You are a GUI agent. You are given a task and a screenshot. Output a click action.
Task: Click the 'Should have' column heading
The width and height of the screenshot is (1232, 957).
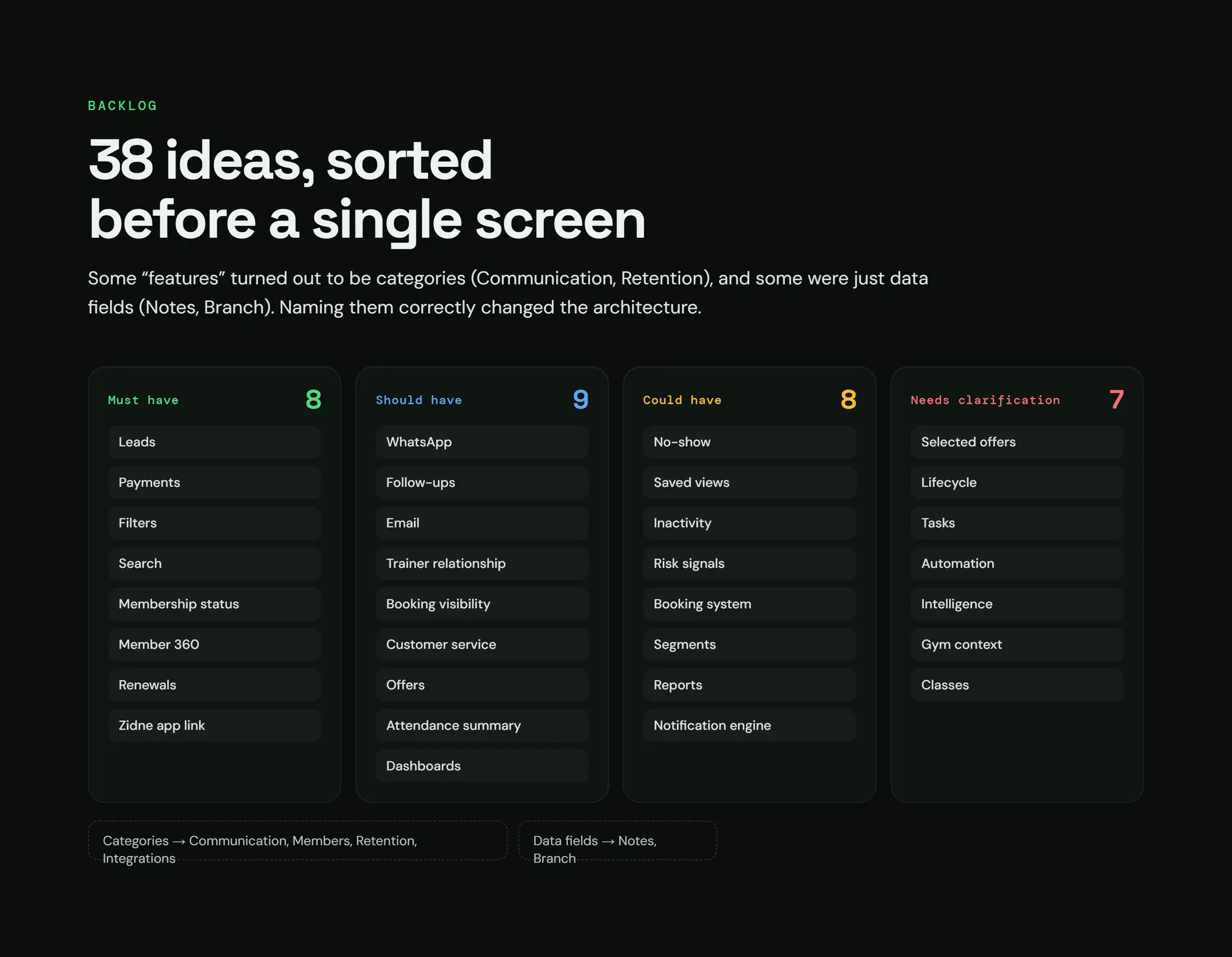click(x=419, y=400)
